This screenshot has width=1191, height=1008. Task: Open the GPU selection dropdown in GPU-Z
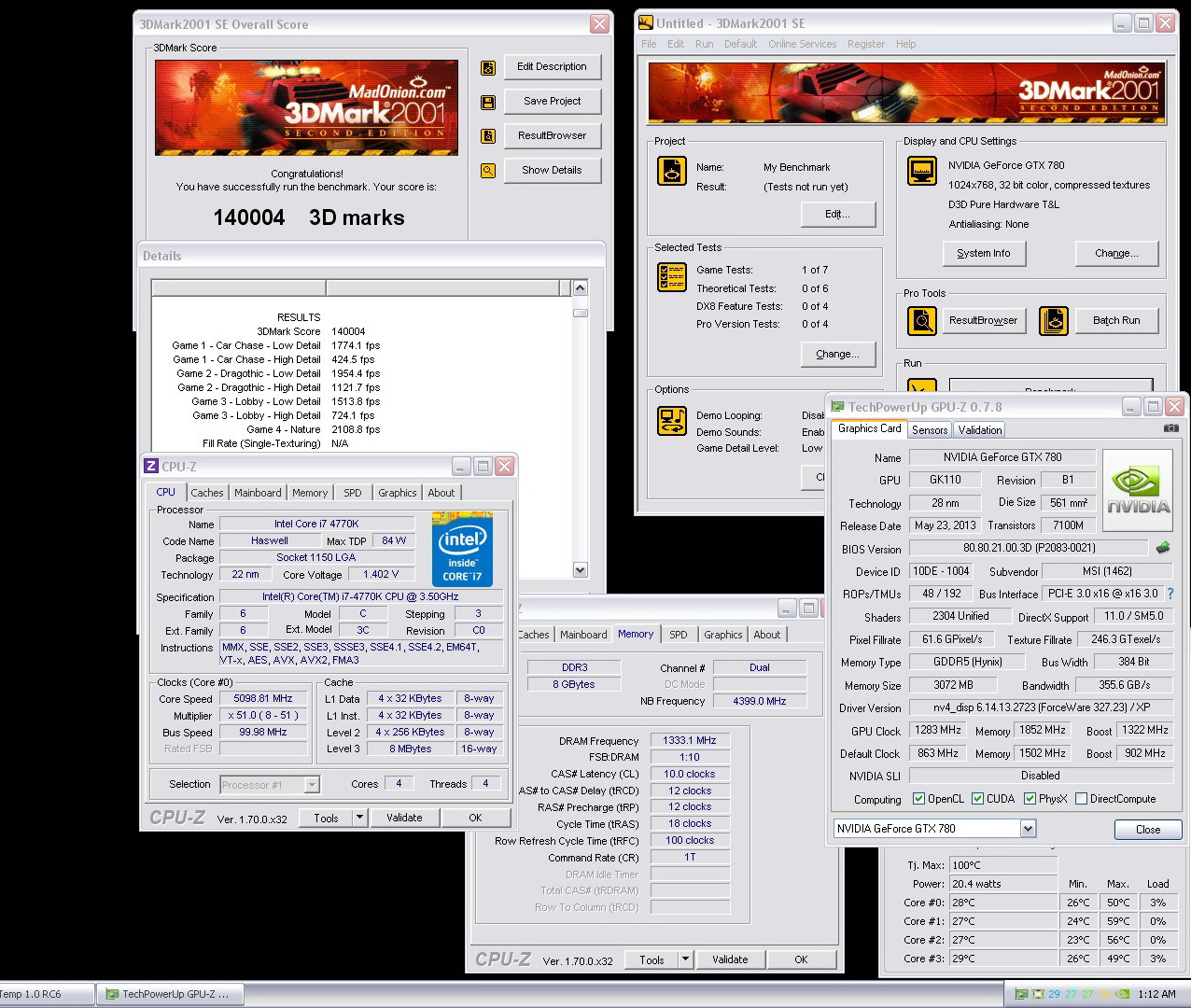1028,829
